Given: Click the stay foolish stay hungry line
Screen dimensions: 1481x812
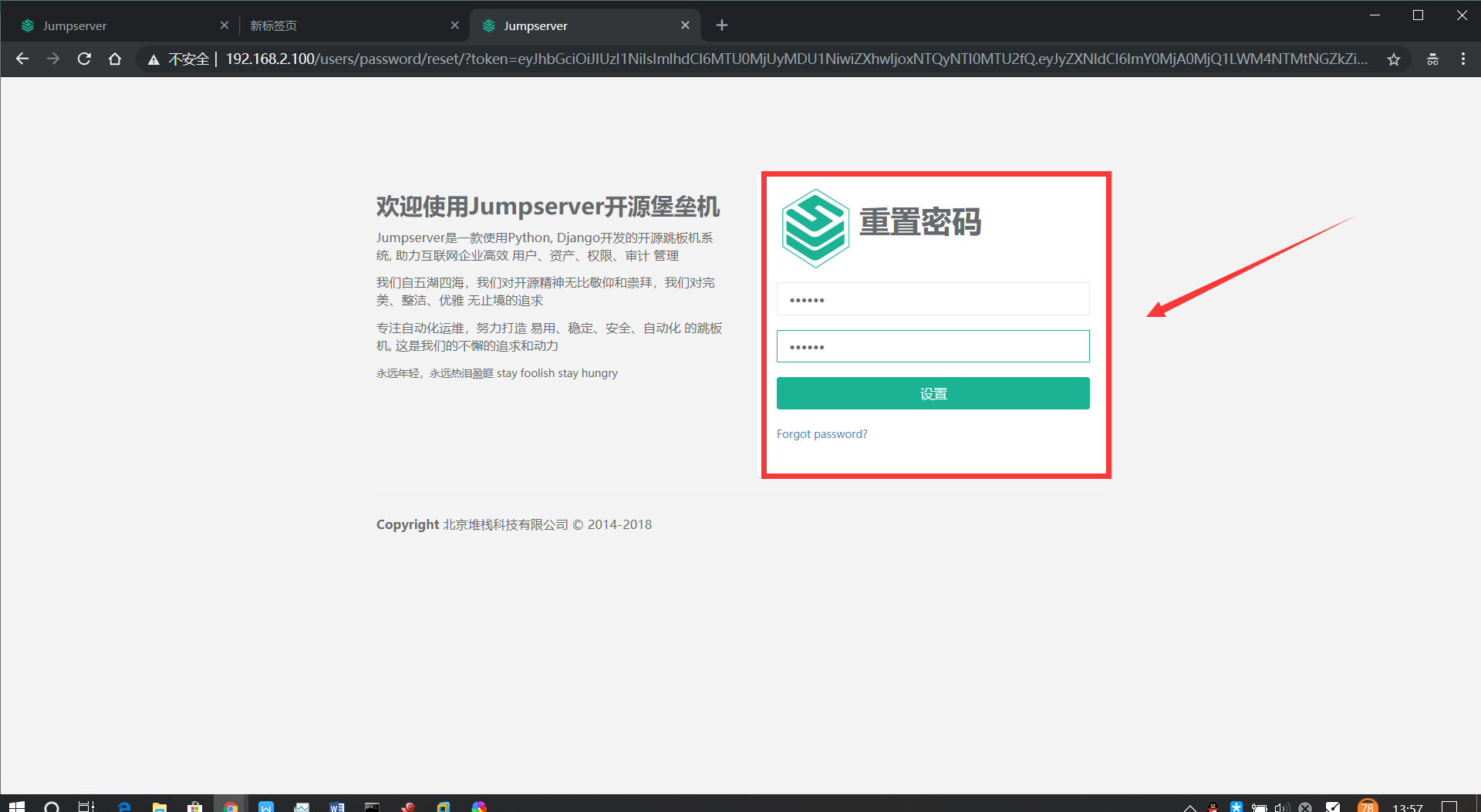Looking at the screenshot, I should [x=497, y=373].
